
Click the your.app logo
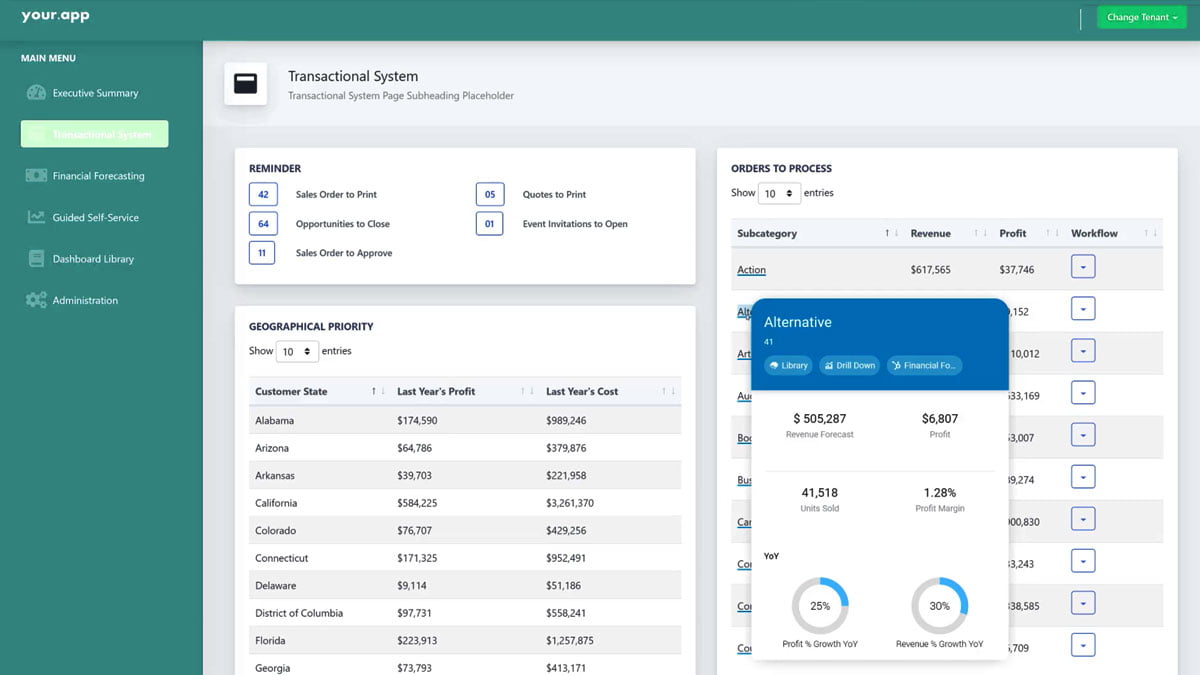point(54,16)
